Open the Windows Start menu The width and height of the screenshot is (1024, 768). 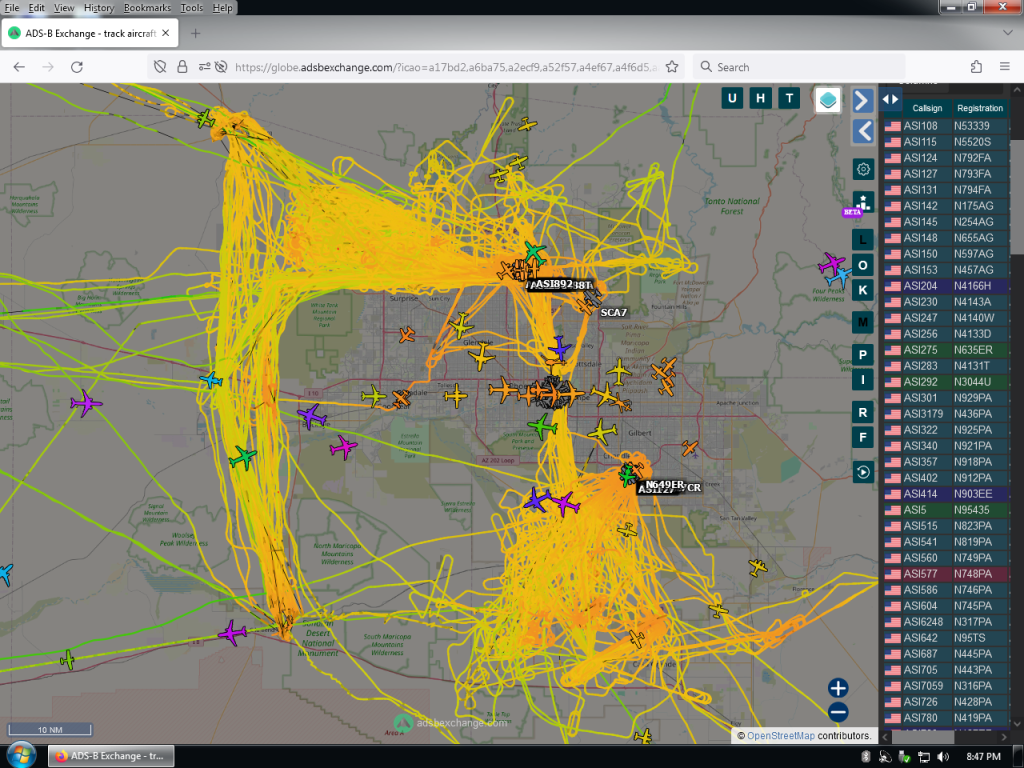pos(22,756)
